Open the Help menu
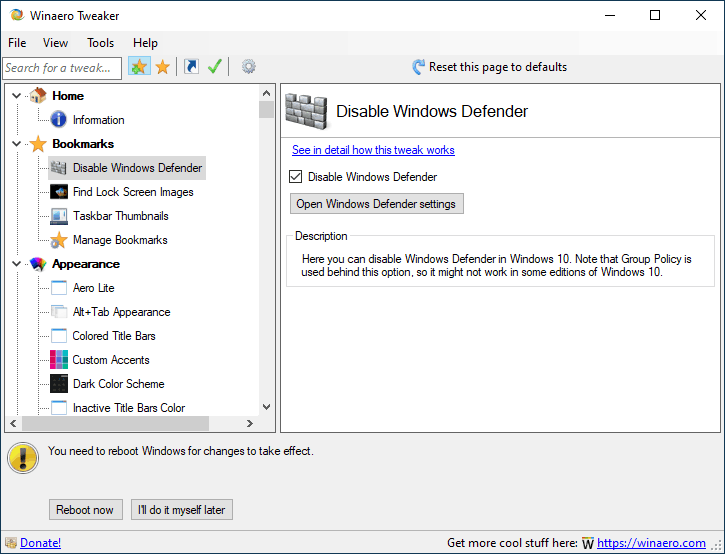Viewport: 725px width, 554px height. [x=145, y=43]
